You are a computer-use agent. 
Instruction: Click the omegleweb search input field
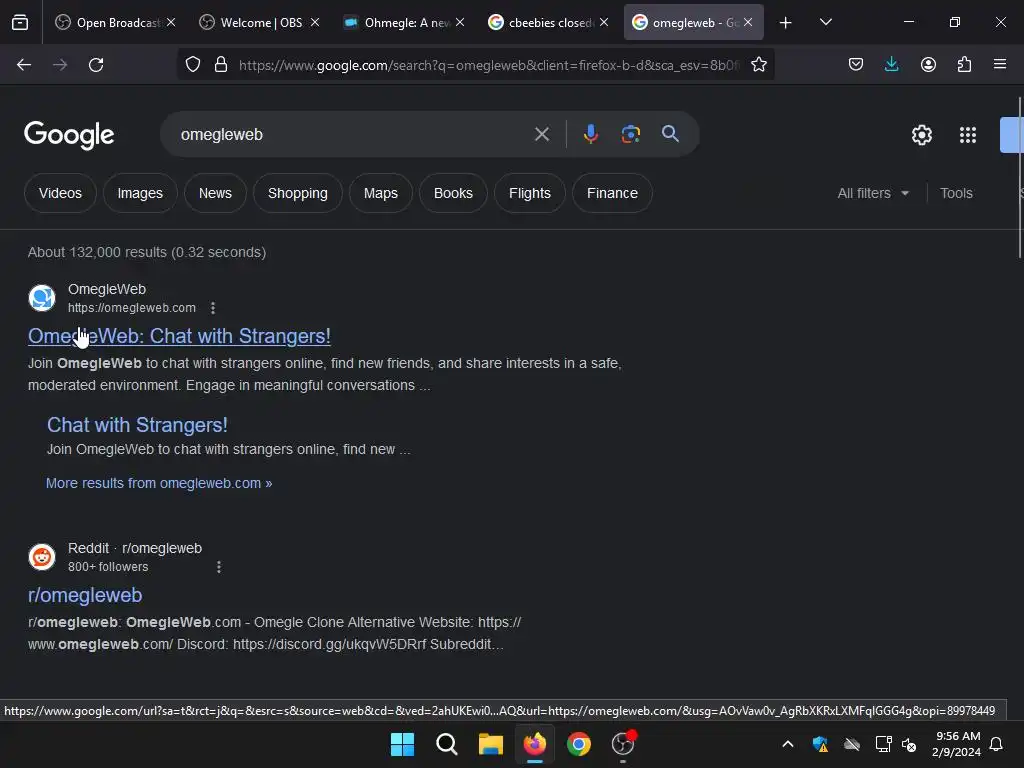pyautogui.click(x=353, y=135)
